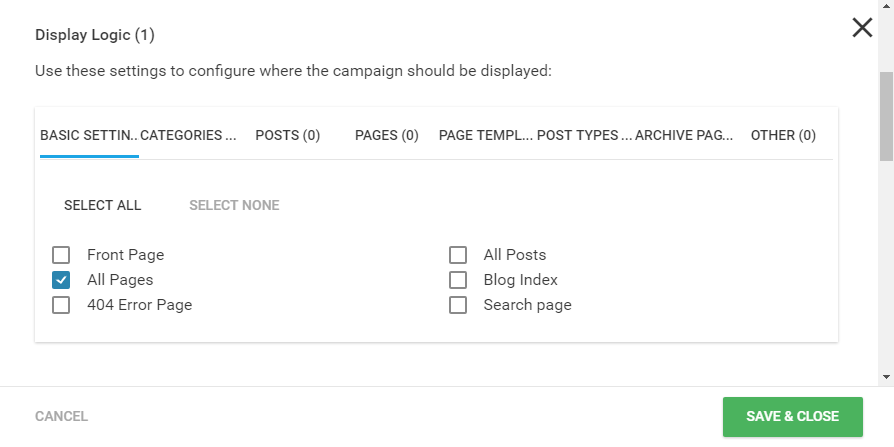
Task: Click Save & Close button
Action: point(793,416)
